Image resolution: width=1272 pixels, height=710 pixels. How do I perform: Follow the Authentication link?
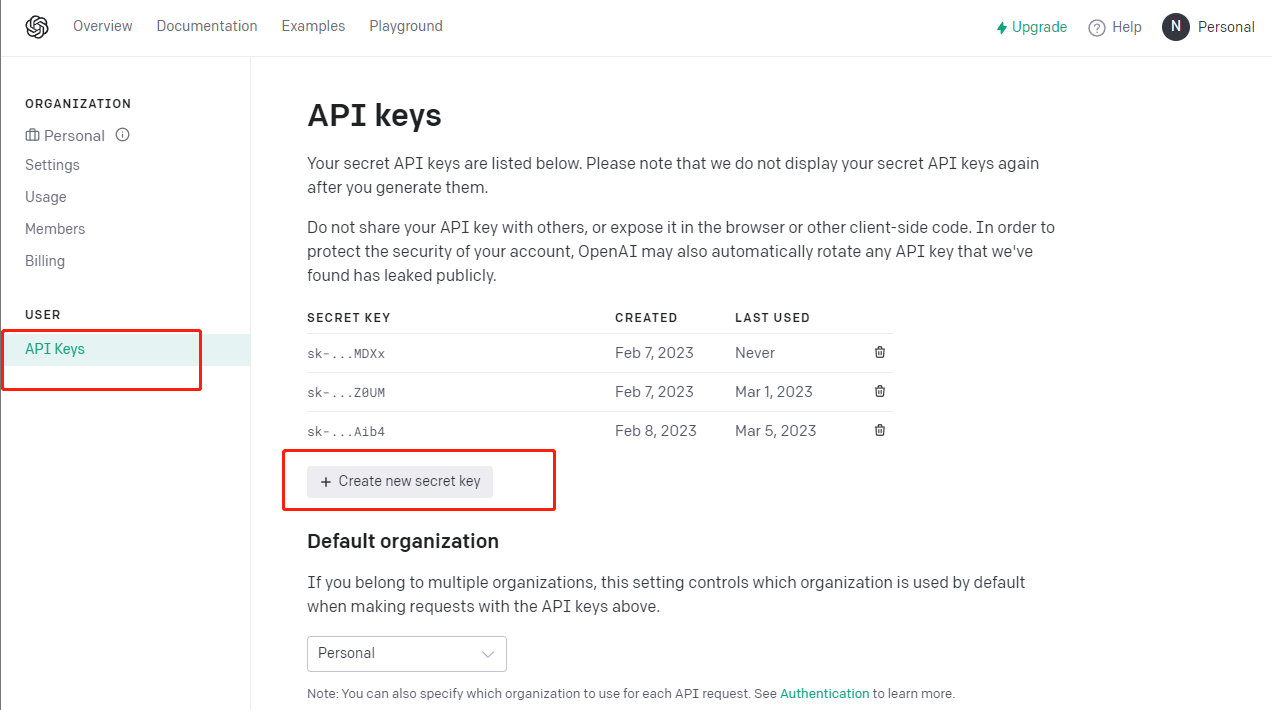click(x=824, y=693)
